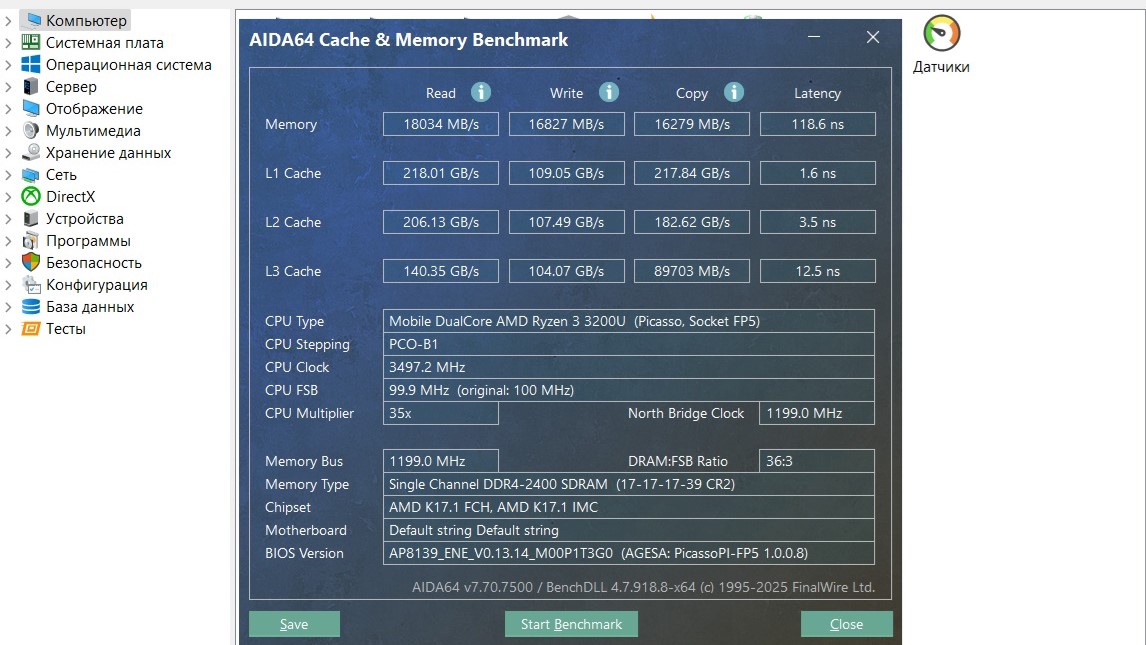This screenshot has width=1146, height=645.
Task: Click the Безопасность shield icon
Action: click(x=31, y=262)
